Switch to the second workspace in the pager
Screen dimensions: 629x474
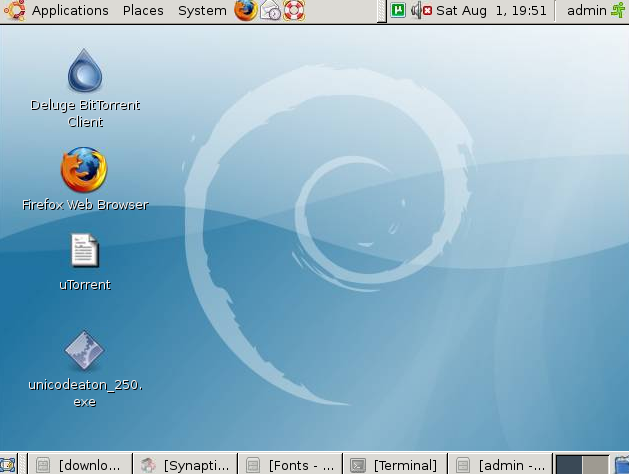click(x=595, y=465)
